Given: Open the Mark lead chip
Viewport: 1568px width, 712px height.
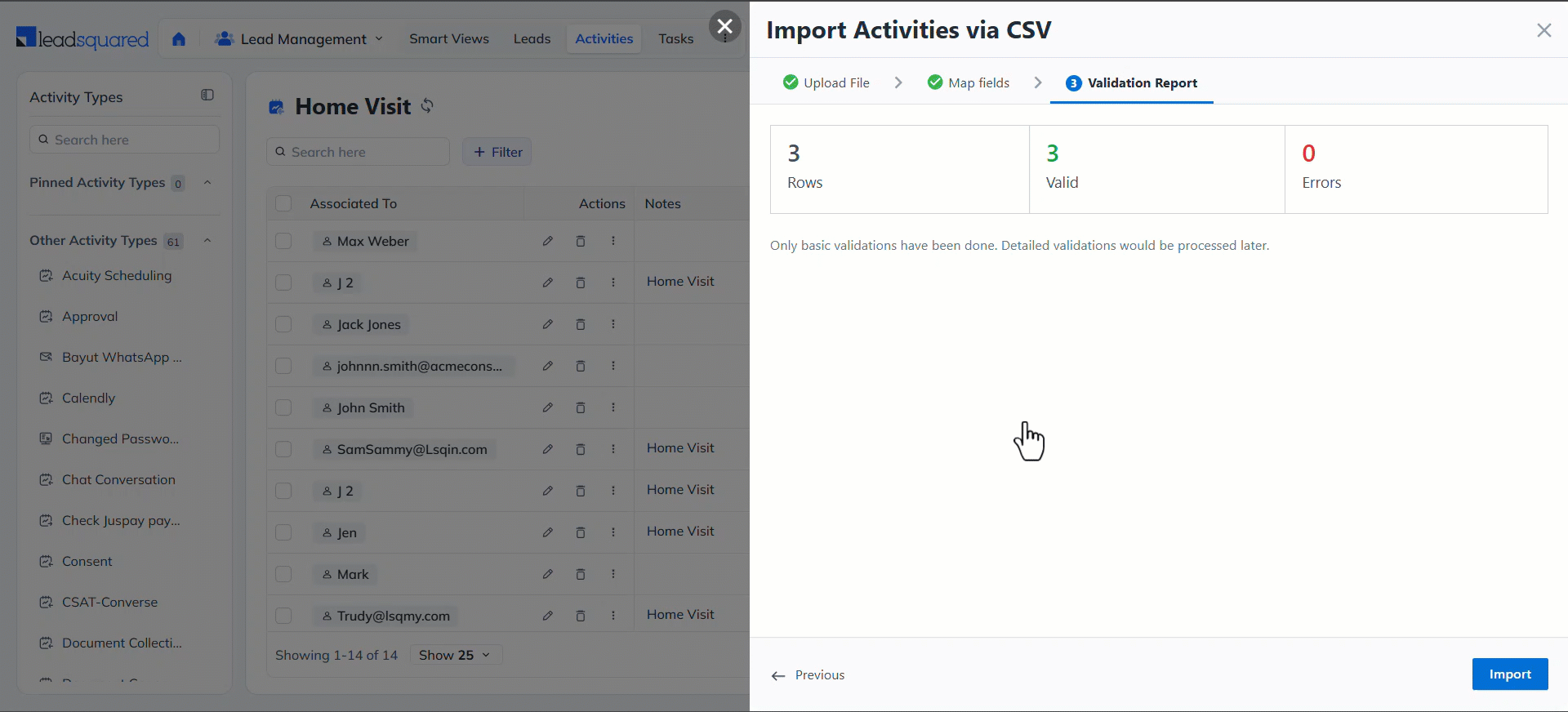Looking at the screenshot, I should pos(345,574).
